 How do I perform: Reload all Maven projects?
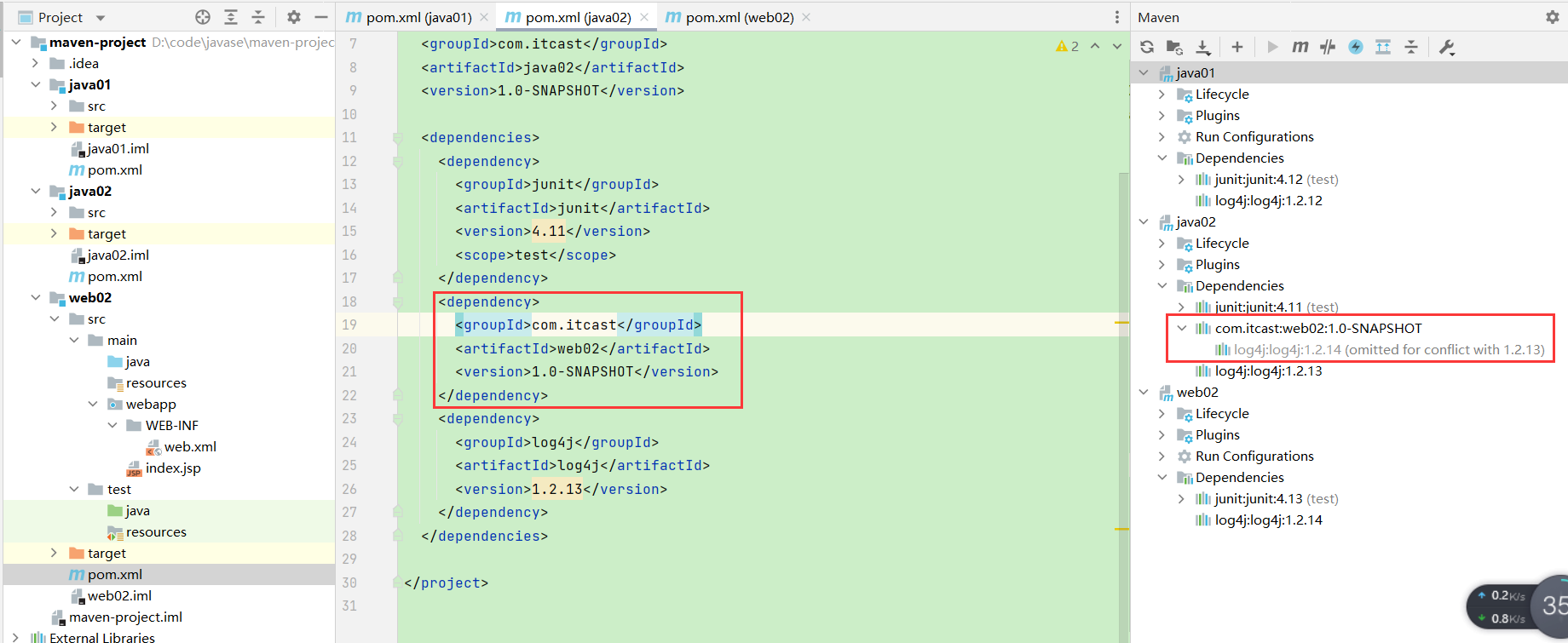1147,47
